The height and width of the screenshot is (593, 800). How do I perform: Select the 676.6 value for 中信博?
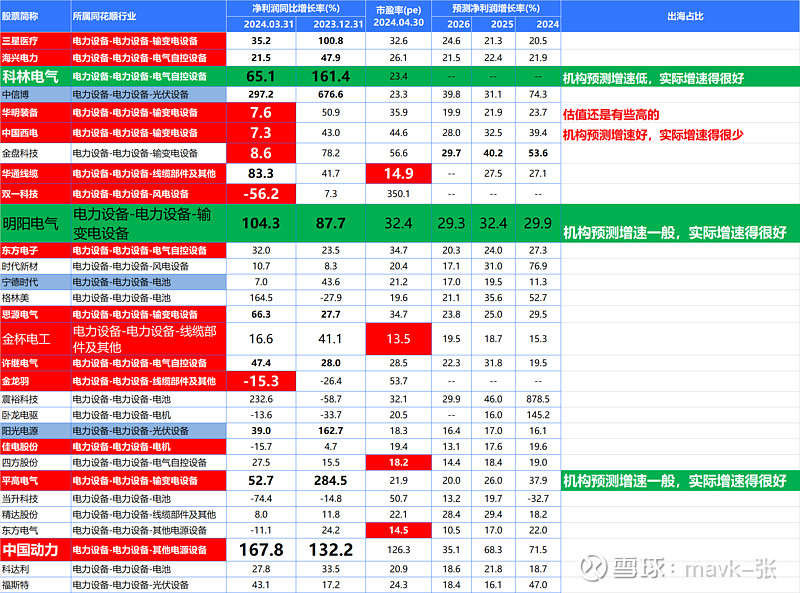[331, 94]
